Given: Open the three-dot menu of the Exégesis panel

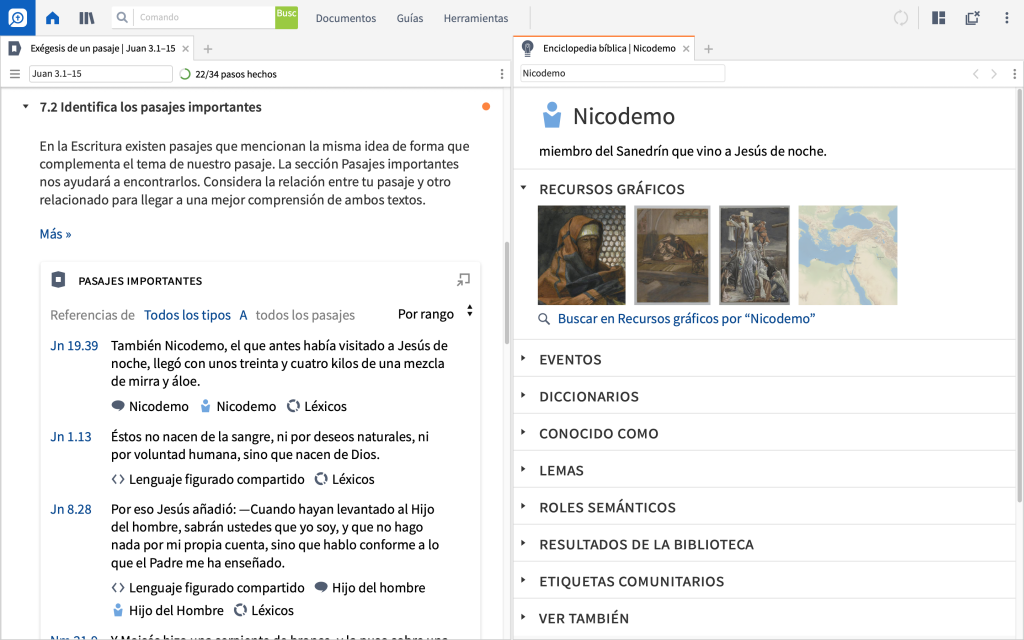Looking at the screenshot, I should (x=499, y=73).
